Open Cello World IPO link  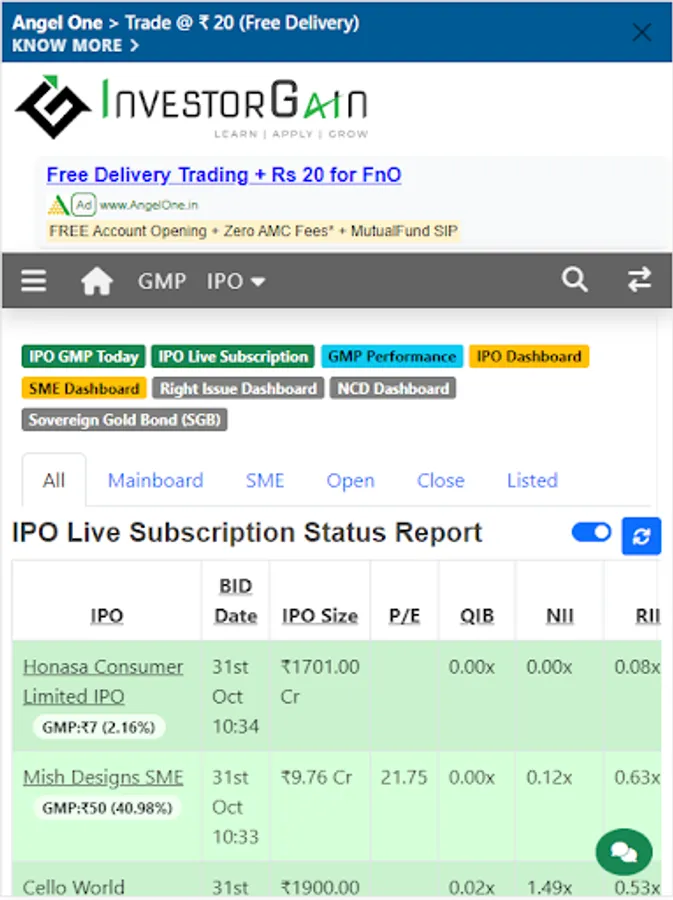click(x=73, y=887)
